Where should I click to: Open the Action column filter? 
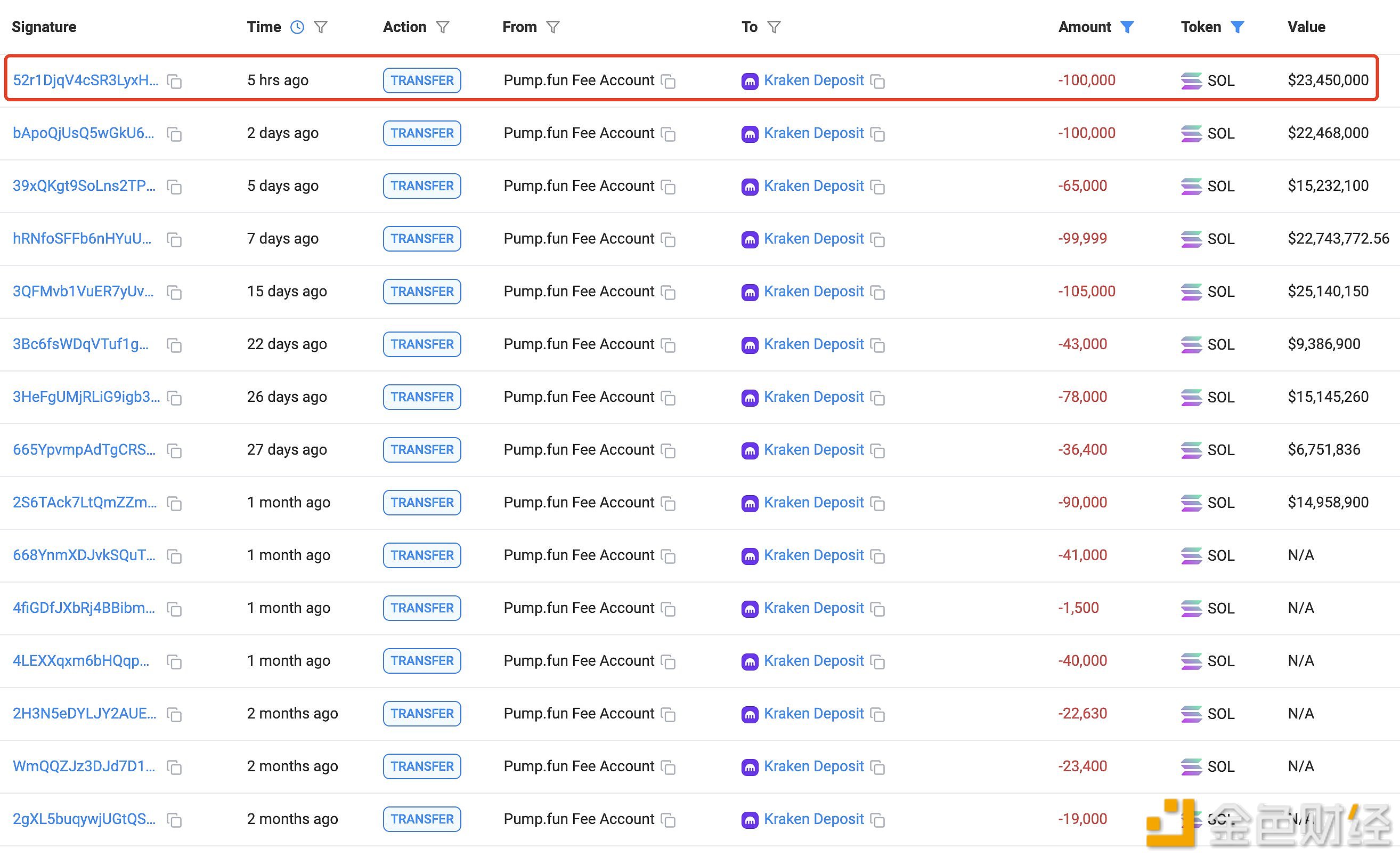443,27
